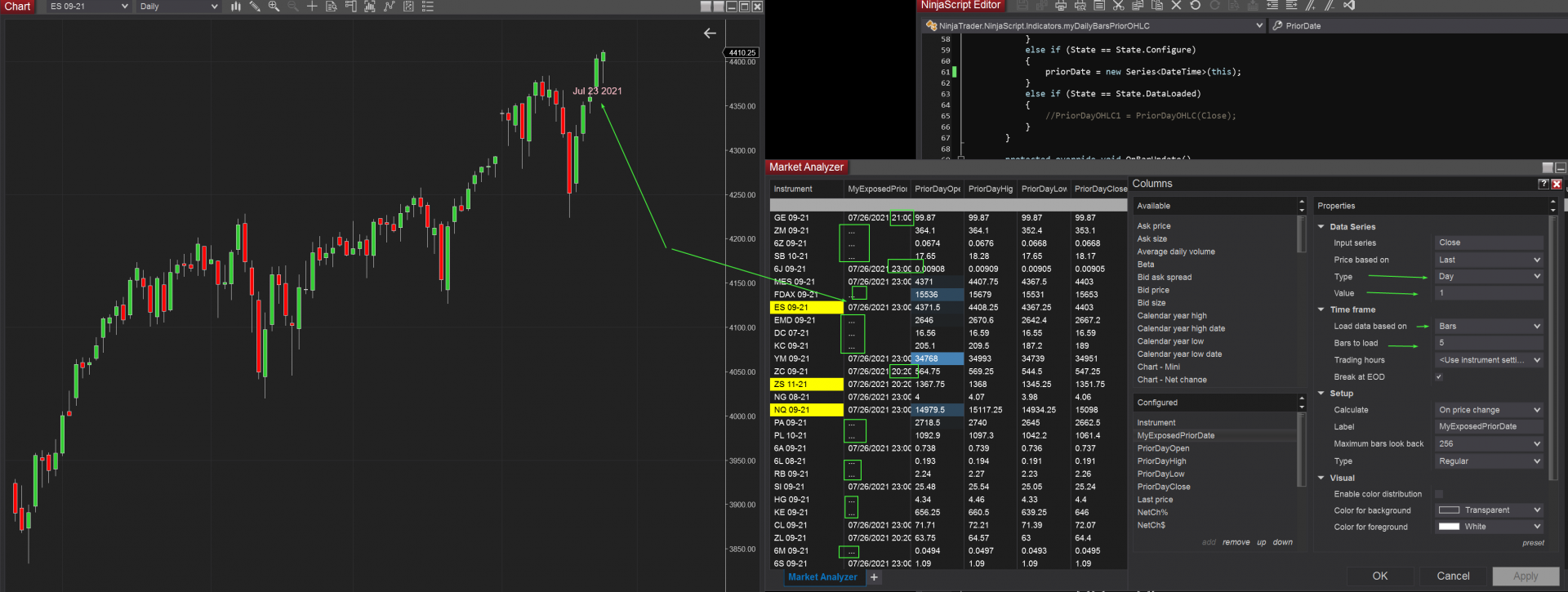
Task: Click OK in Columns dialog
Action: click(1380, 576)
